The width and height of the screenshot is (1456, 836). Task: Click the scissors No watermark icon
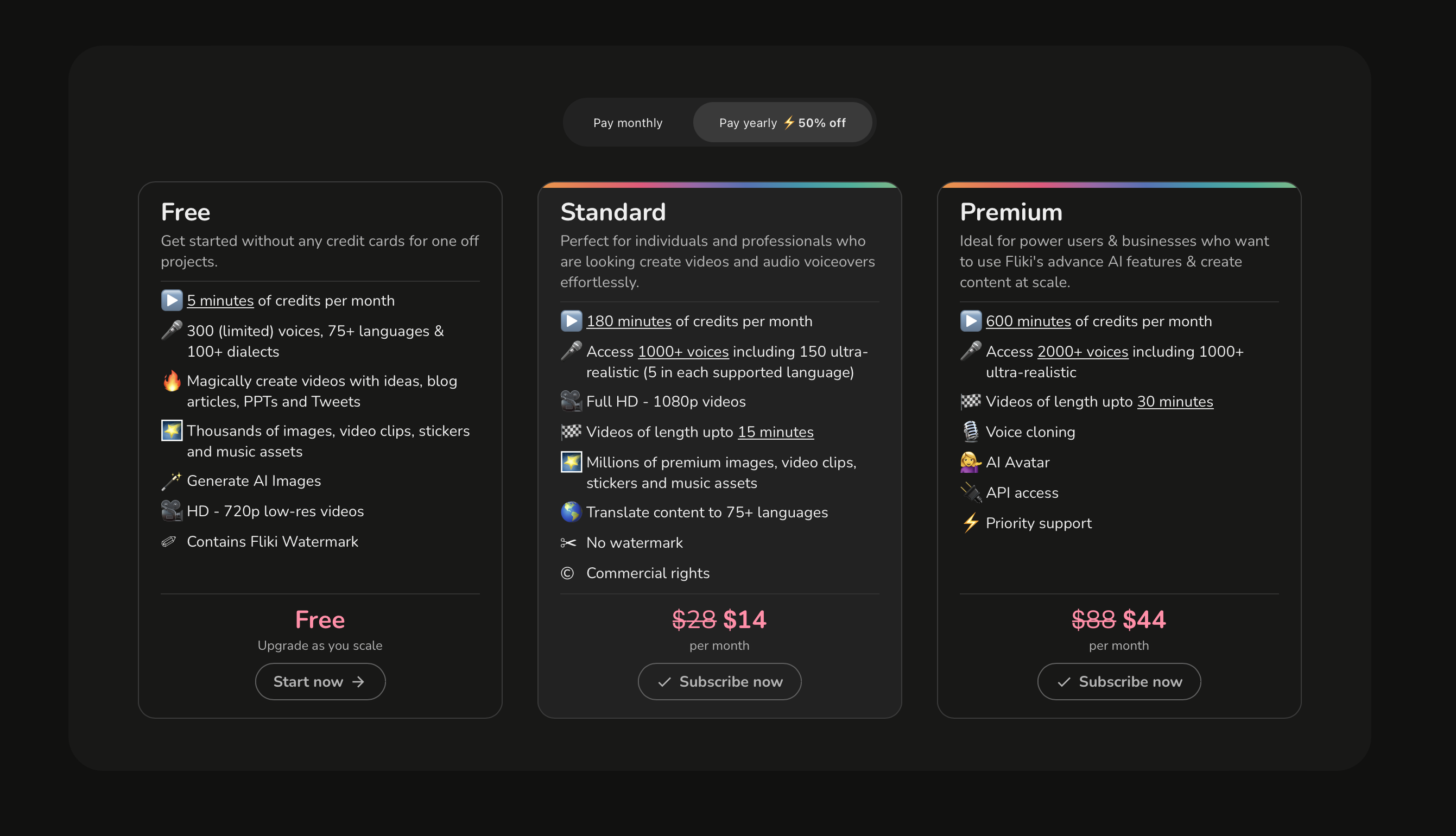pos(568,543)
